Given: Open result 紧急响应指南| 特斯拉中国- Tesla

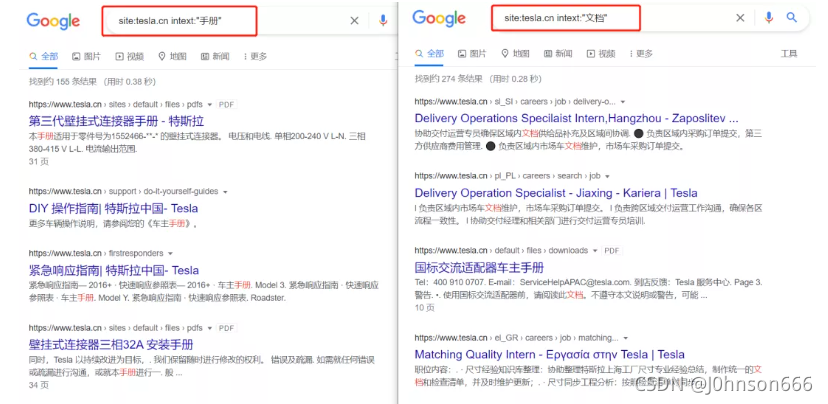Looking at the screenshot, I should pos(114,270).
